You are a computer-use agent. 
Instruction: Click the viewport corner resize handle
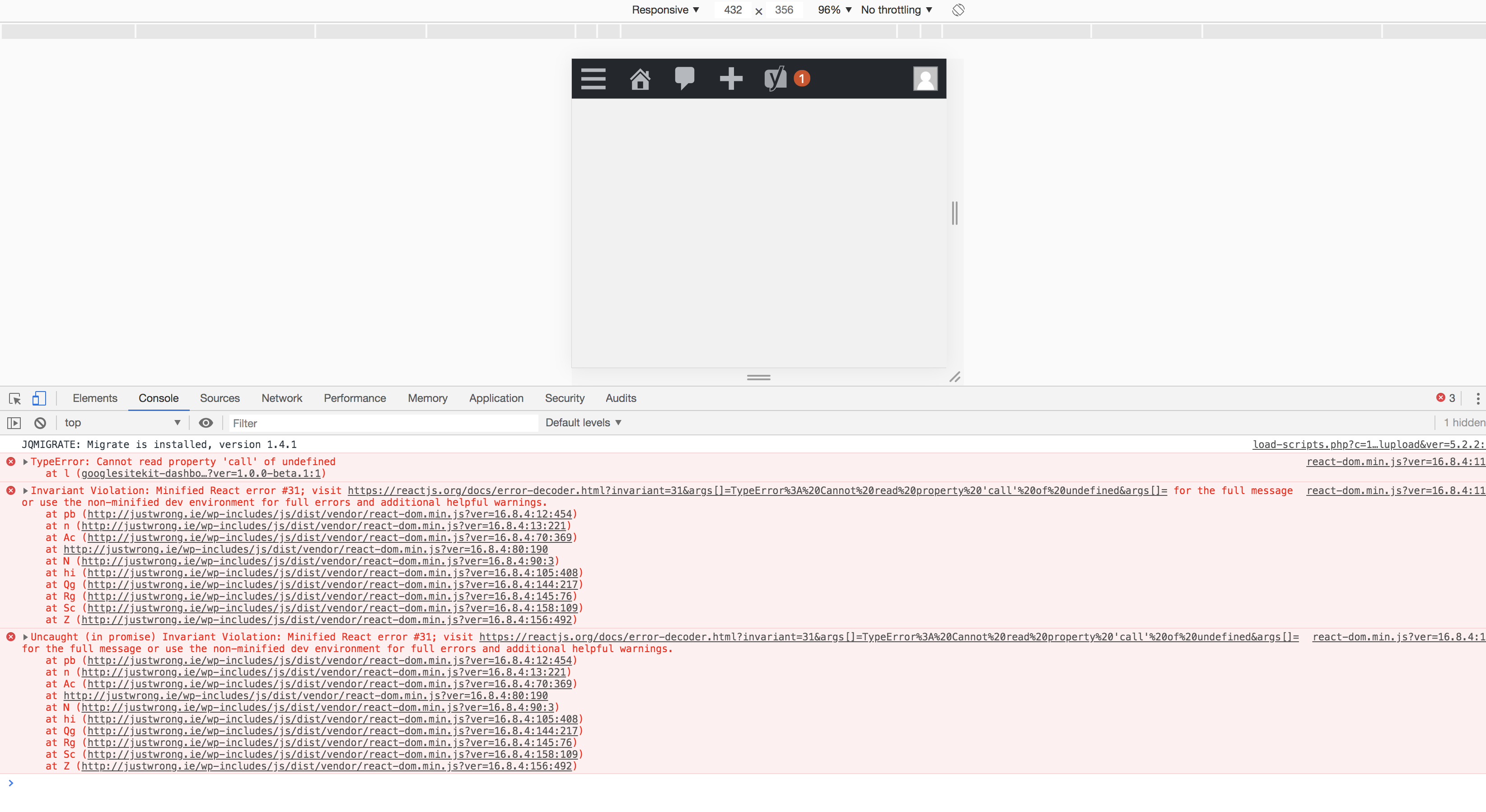[955, 377]
